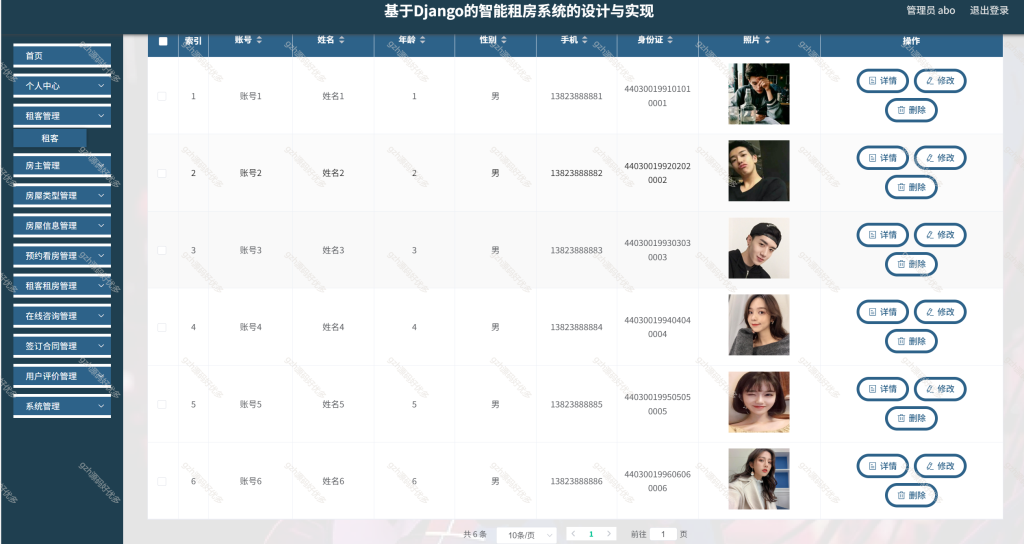Open photo thumbnail of 姓名5

click(759, 402)
